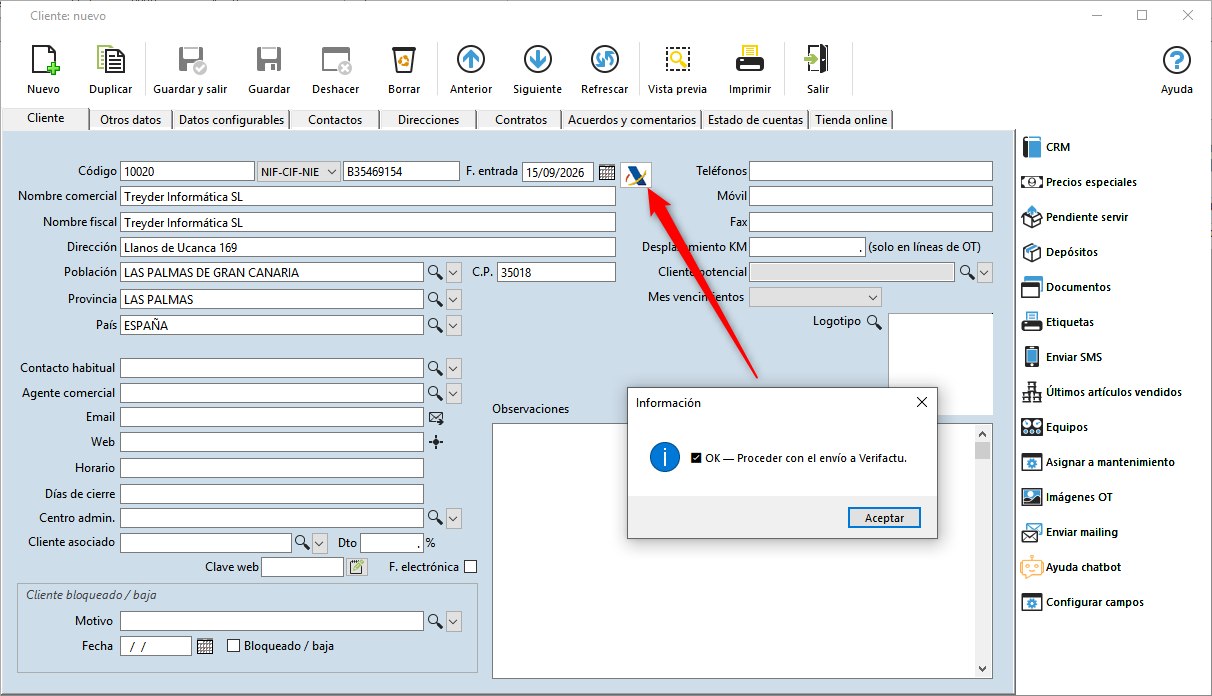Open the Vista previa print preview
Image resolution: width=1212 pixels, height=696 pixels.
[x=678, y=69]
